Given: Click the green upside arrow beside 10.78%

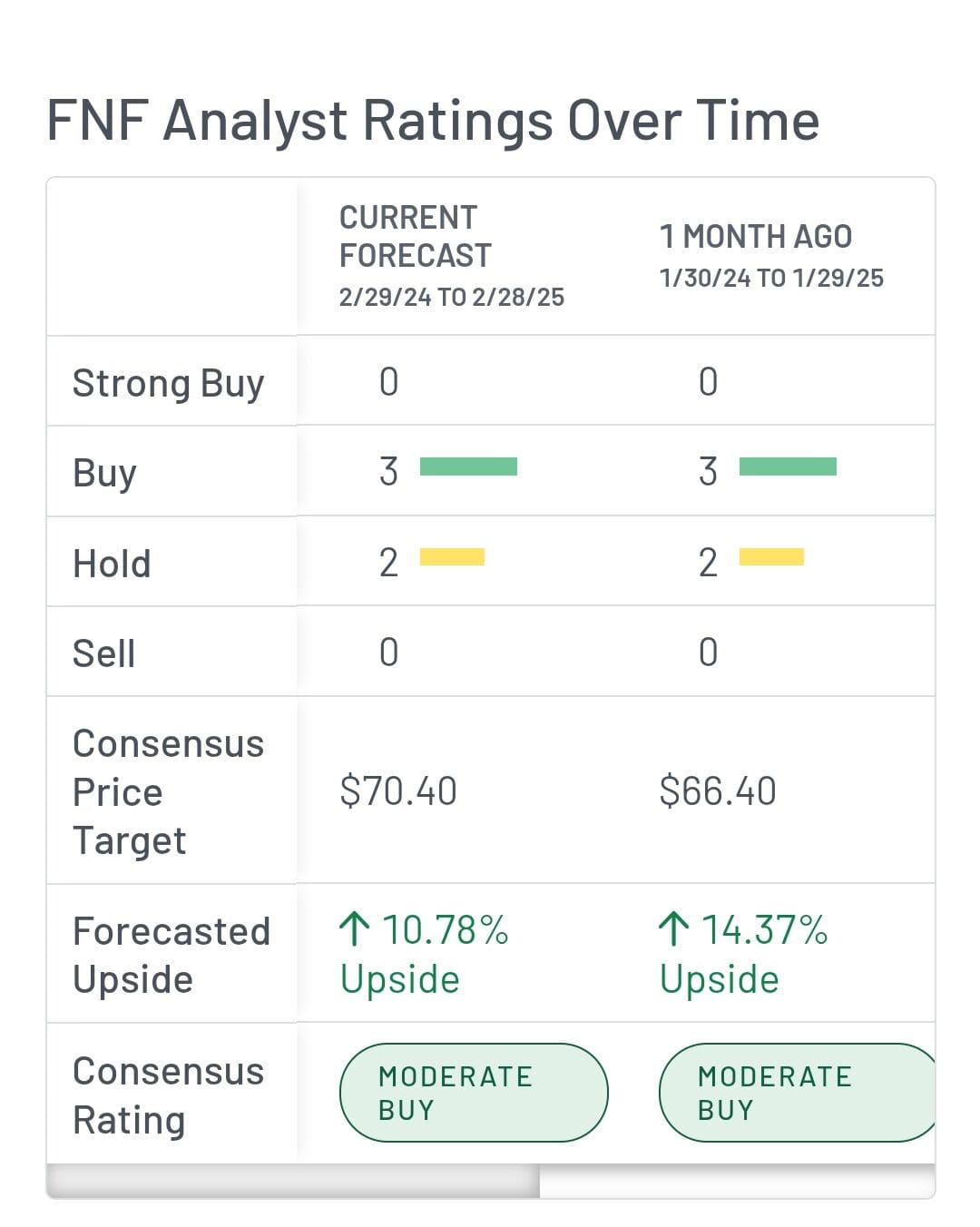Looking at the screenshot, I should tap(354, 929).
